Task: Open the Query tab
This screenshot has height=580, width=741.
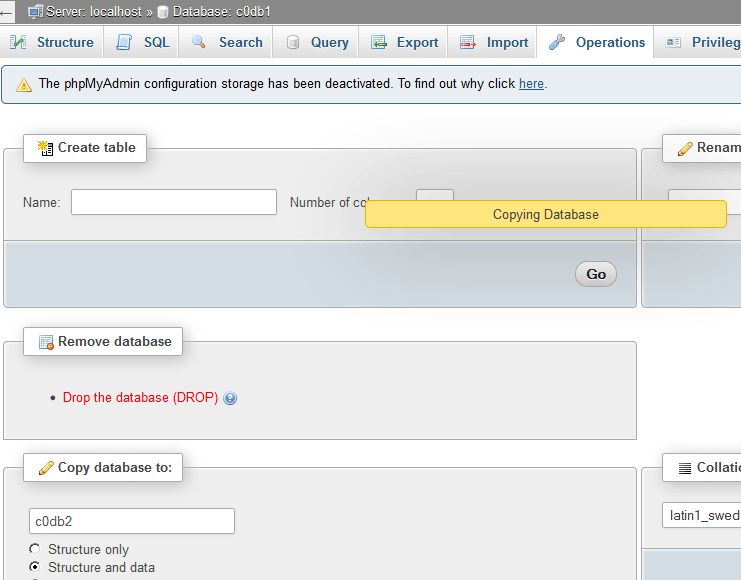Action: pos(318,42)
